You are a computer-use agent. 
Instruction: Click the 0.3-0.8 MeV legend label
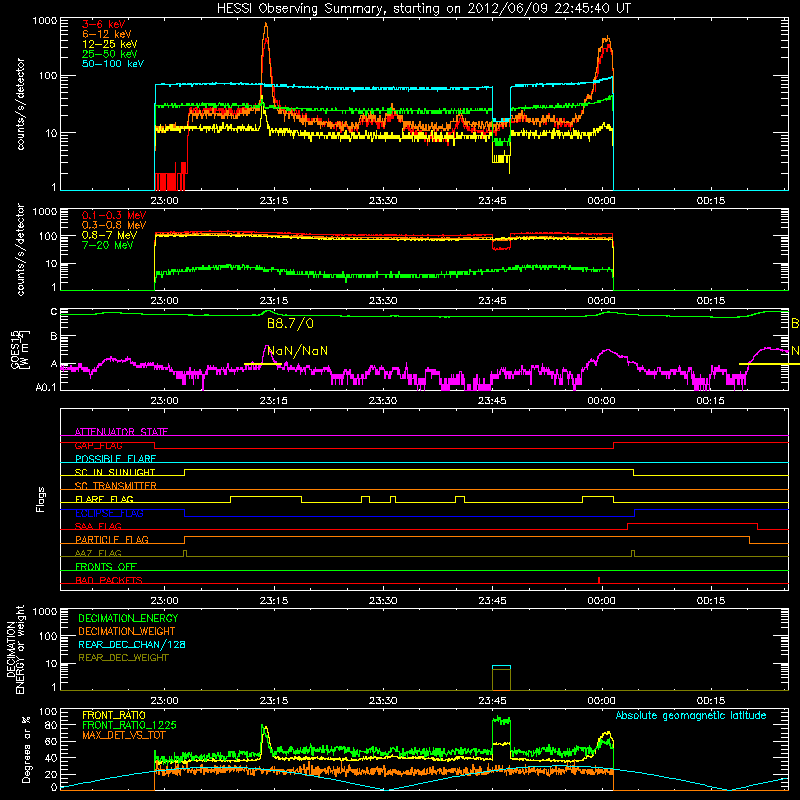tap(114, 225)
